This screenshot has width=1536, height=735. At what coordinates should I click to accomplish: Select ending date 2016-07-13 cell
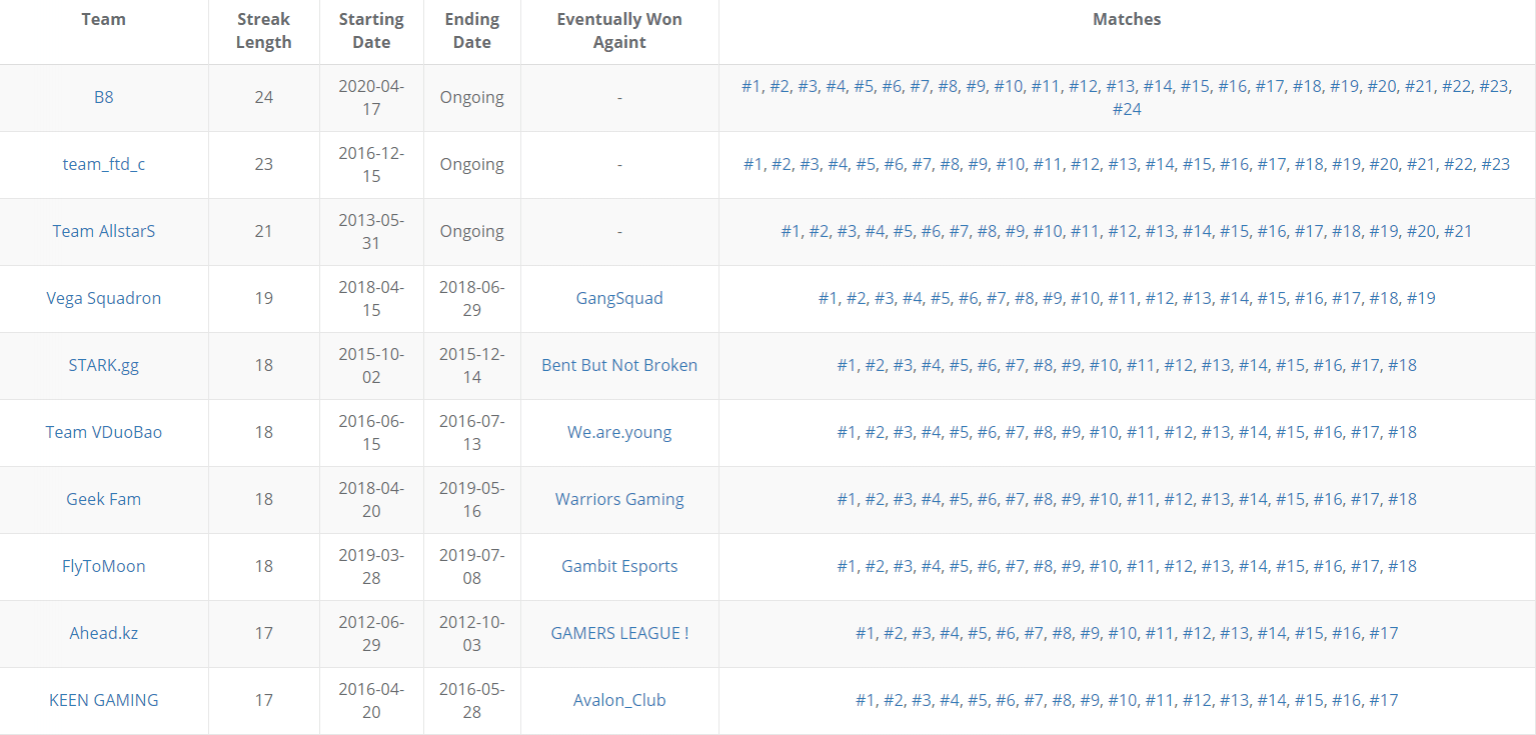tap(472, 433)
